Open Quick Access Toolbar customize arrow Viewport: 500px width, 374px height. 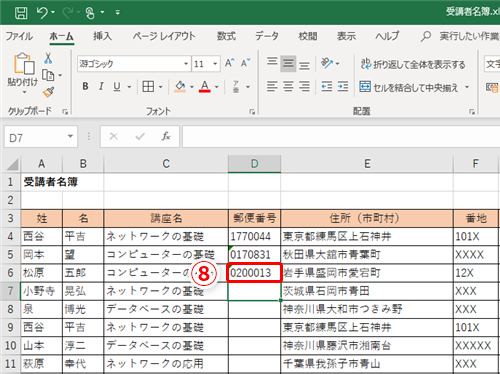(x=118, y=13)
